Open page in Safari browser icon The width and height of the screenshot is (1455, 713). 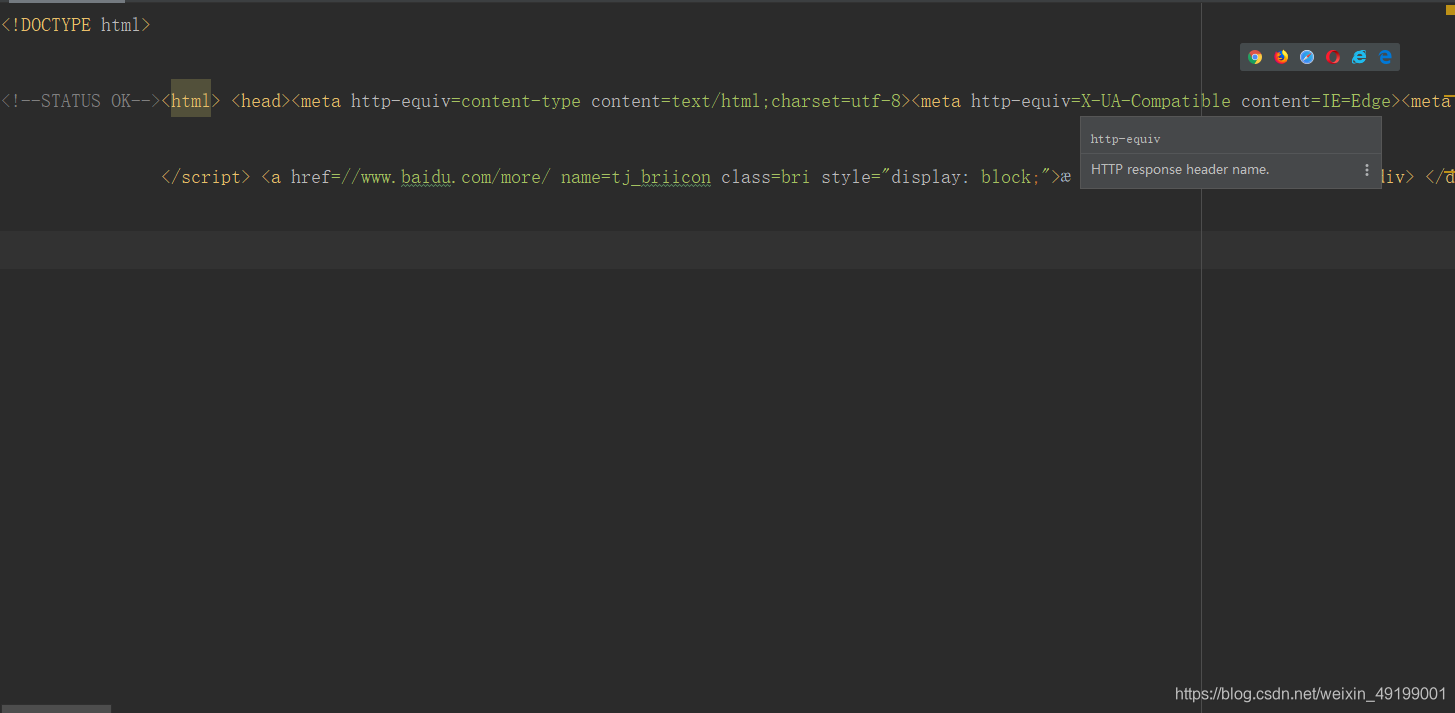[x=1307, y=57]
